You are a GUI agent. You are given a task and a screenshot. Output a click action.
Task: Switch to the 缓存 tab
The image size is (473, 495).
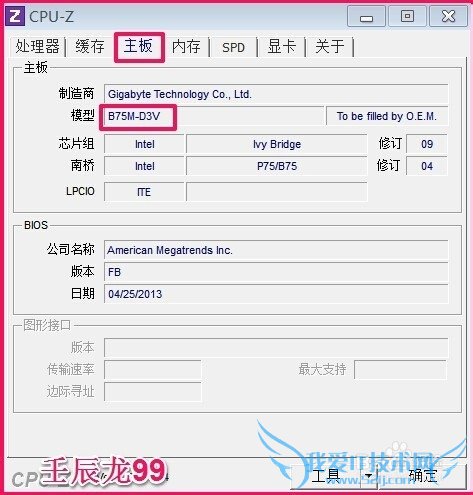coord(90,46)
